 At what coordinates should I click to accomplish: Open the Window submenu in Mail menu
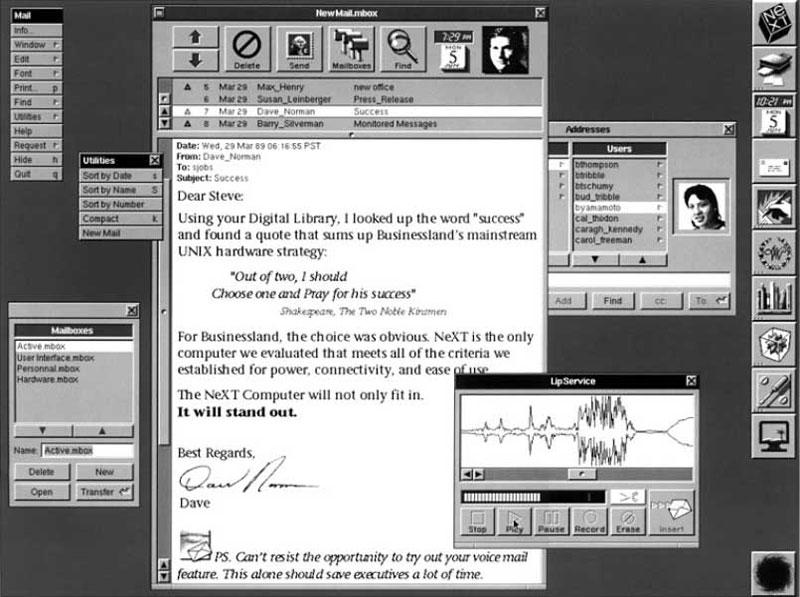click(x=36, y=45)
